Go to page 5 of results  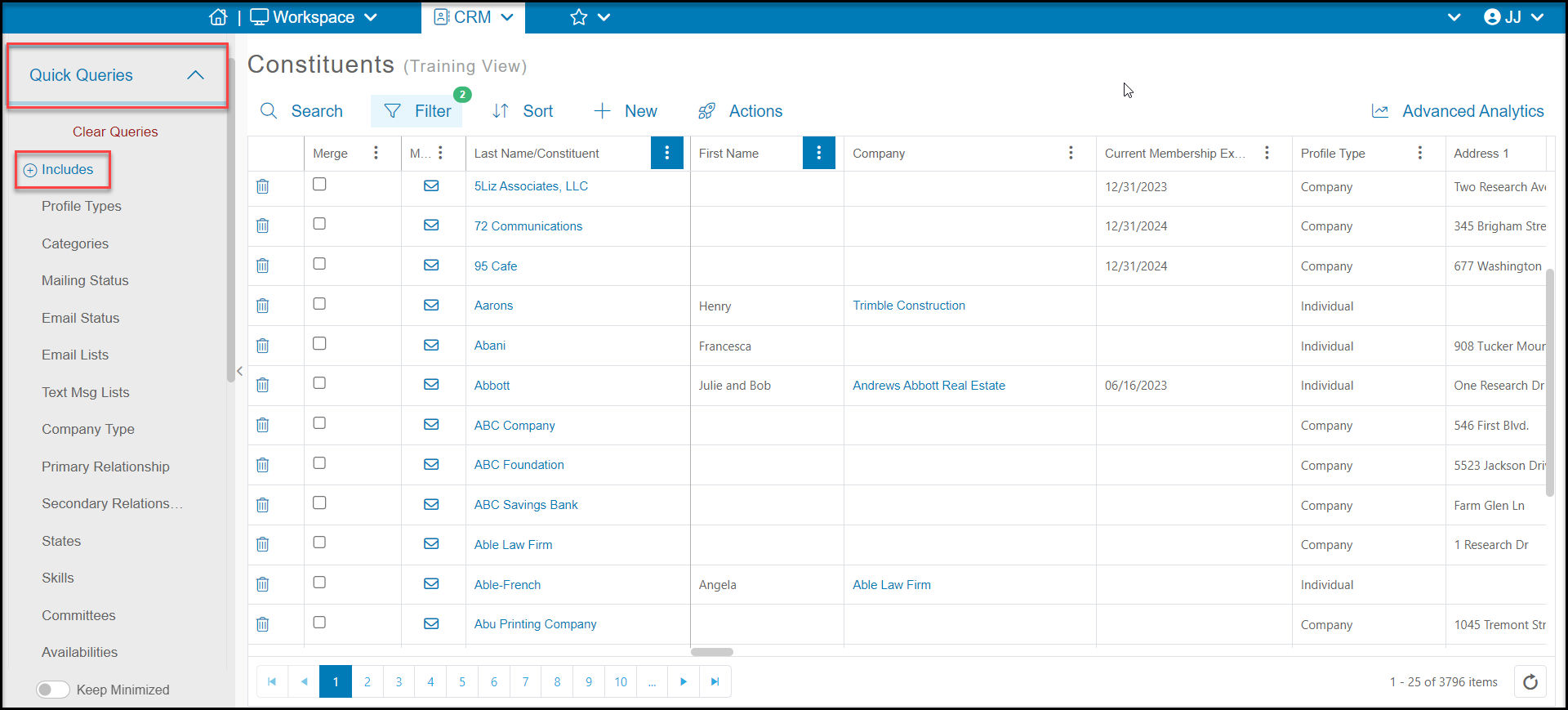click(462, 681)
